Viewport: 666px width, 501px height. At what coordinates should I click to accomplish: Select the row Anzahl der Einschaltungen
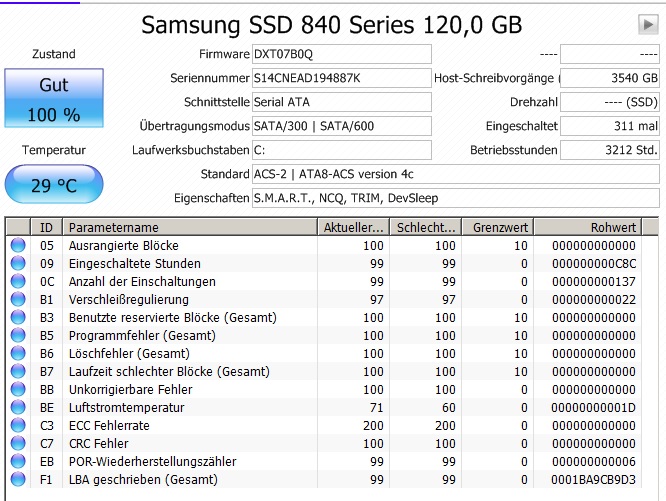point(324,281)
